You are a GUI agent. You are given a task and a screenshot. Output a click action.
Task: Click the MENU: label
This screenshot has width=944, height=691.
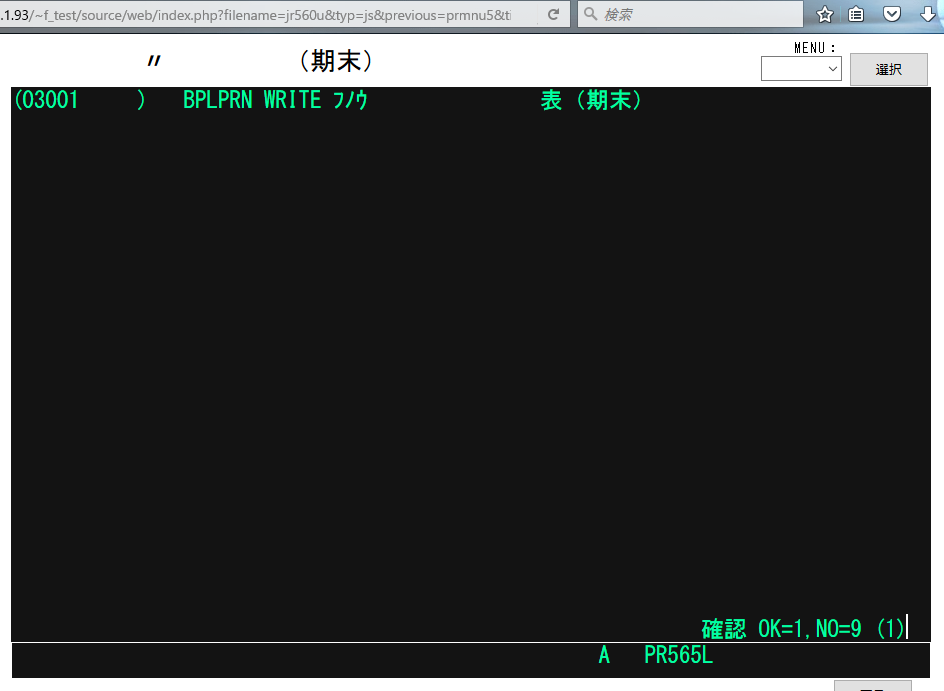815,48
